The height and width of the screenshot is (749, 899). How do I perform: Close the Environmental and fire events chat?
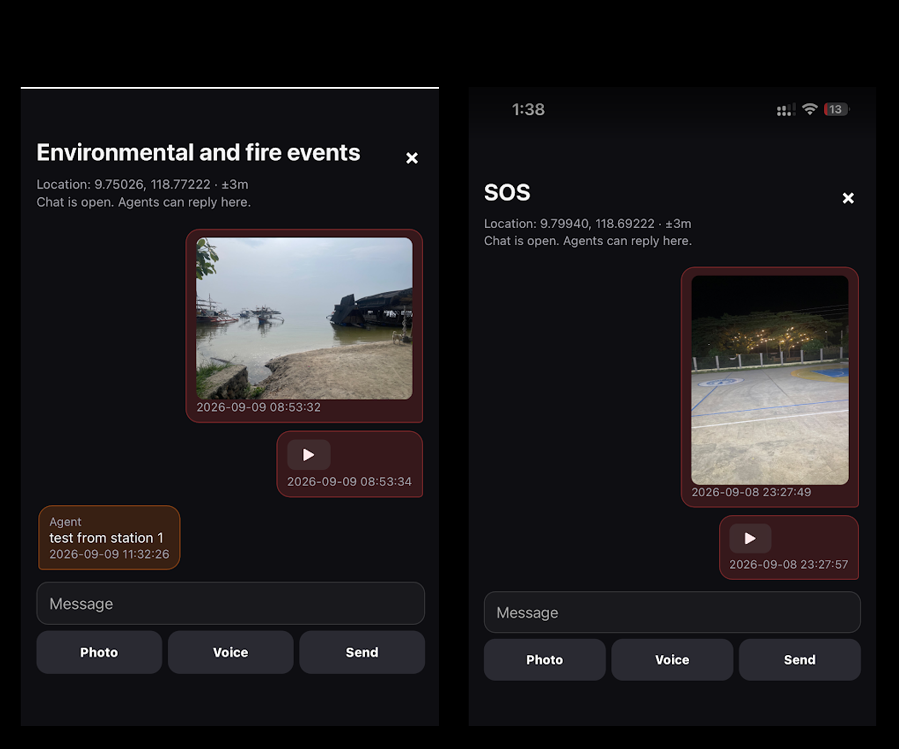click(x=412, y=158)
